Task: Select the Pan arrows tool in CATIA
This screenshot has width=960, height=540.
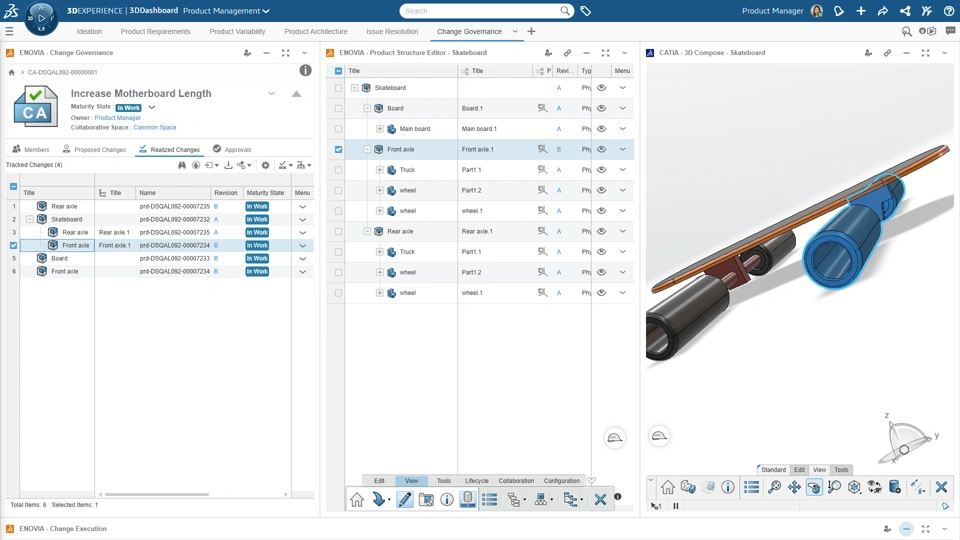Action: pos(794,487)
